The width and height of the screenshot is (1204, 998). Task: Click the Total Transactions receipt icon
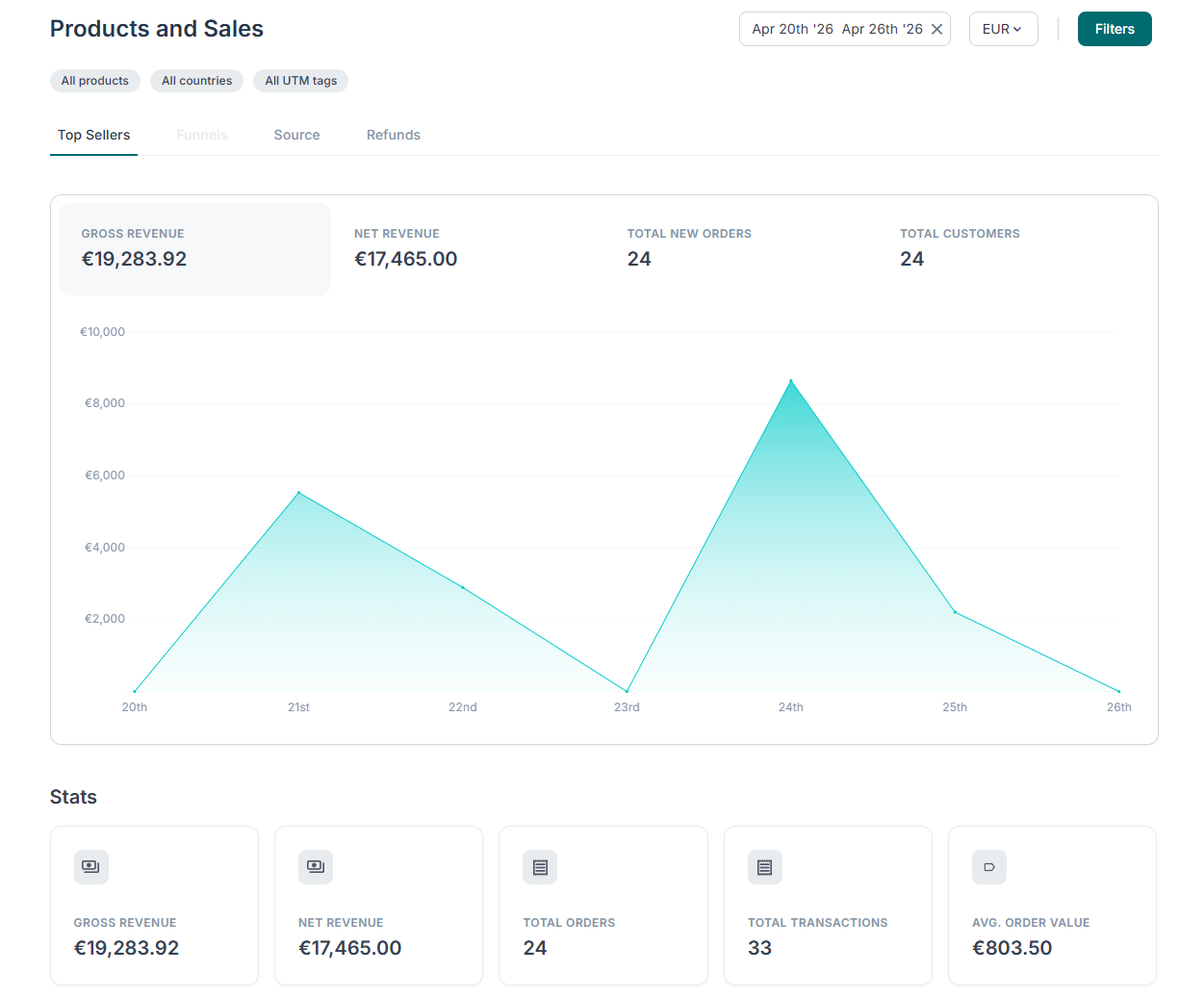tap(765, 867)
